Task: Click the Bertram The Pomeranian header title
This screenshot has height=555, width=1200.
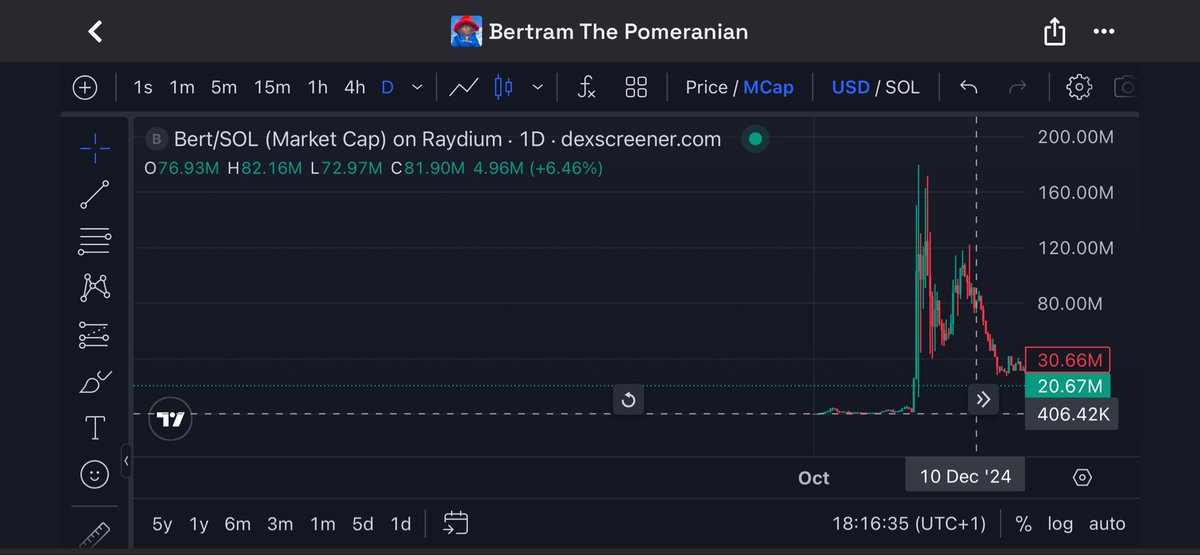Action: tap(618, 32)
